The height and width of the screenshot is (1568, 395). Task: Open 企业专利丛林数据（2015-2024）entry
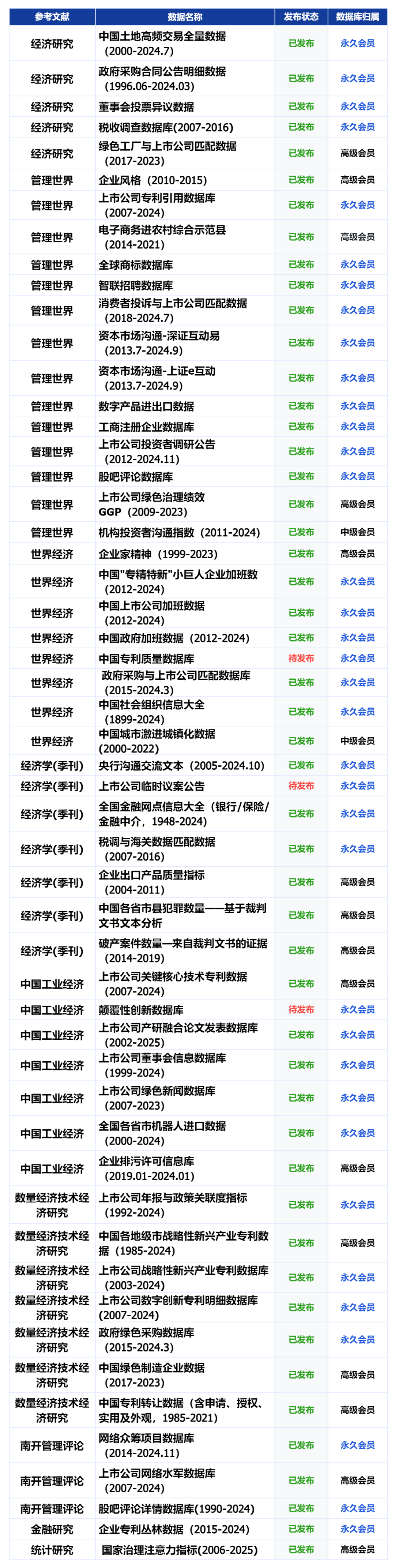point(174,1530)
